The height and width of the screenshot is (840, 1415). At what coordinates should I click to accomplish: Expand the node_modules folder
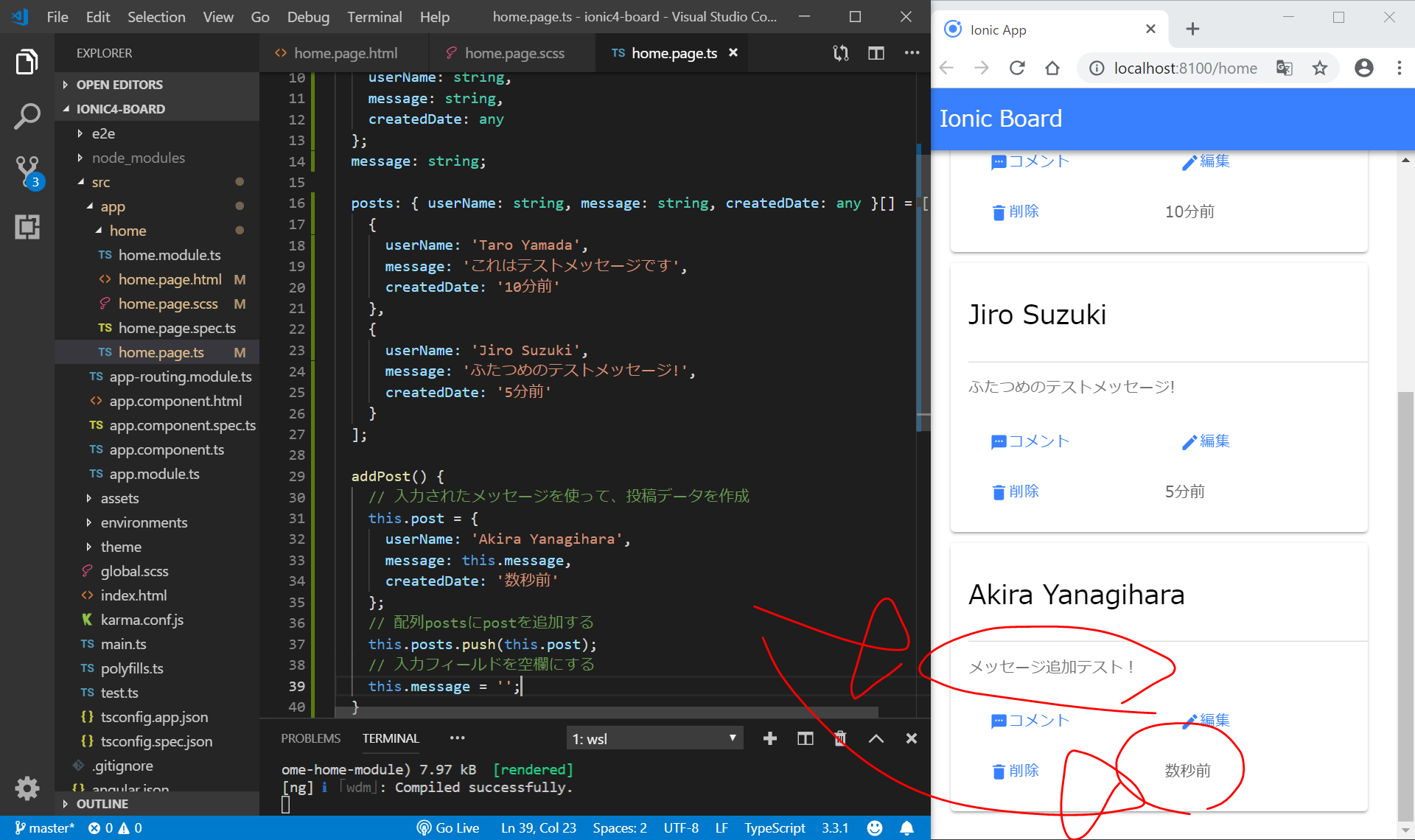tap(138, 158)
